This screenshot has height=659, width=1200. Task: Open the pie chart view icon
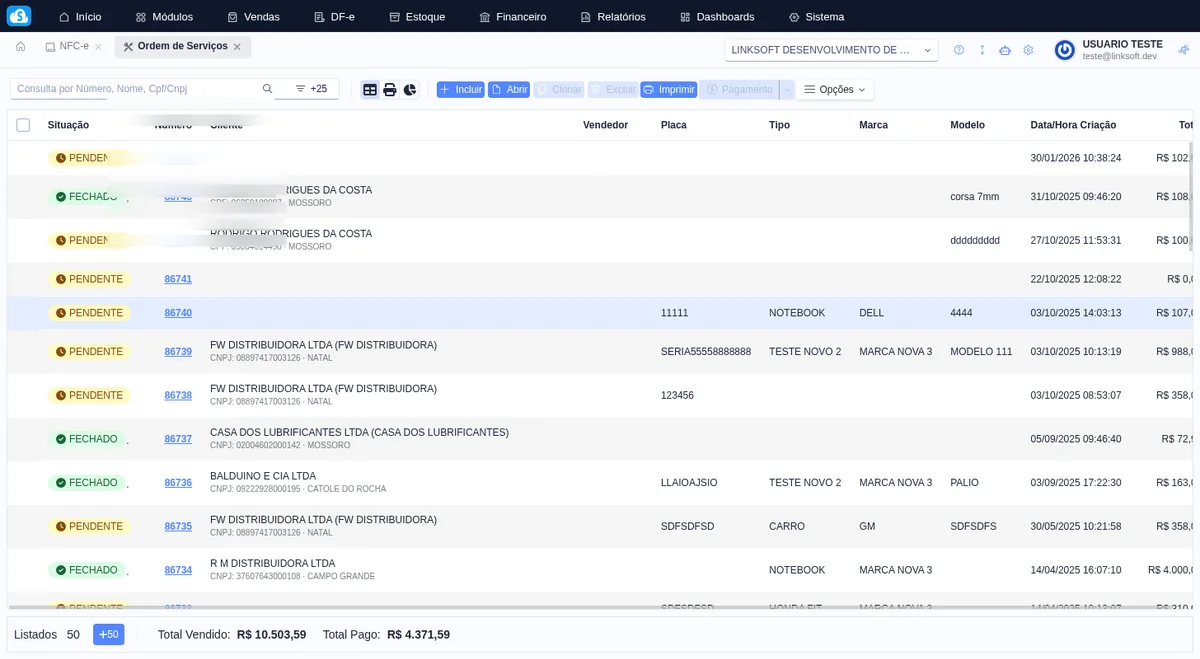(410, 90)
